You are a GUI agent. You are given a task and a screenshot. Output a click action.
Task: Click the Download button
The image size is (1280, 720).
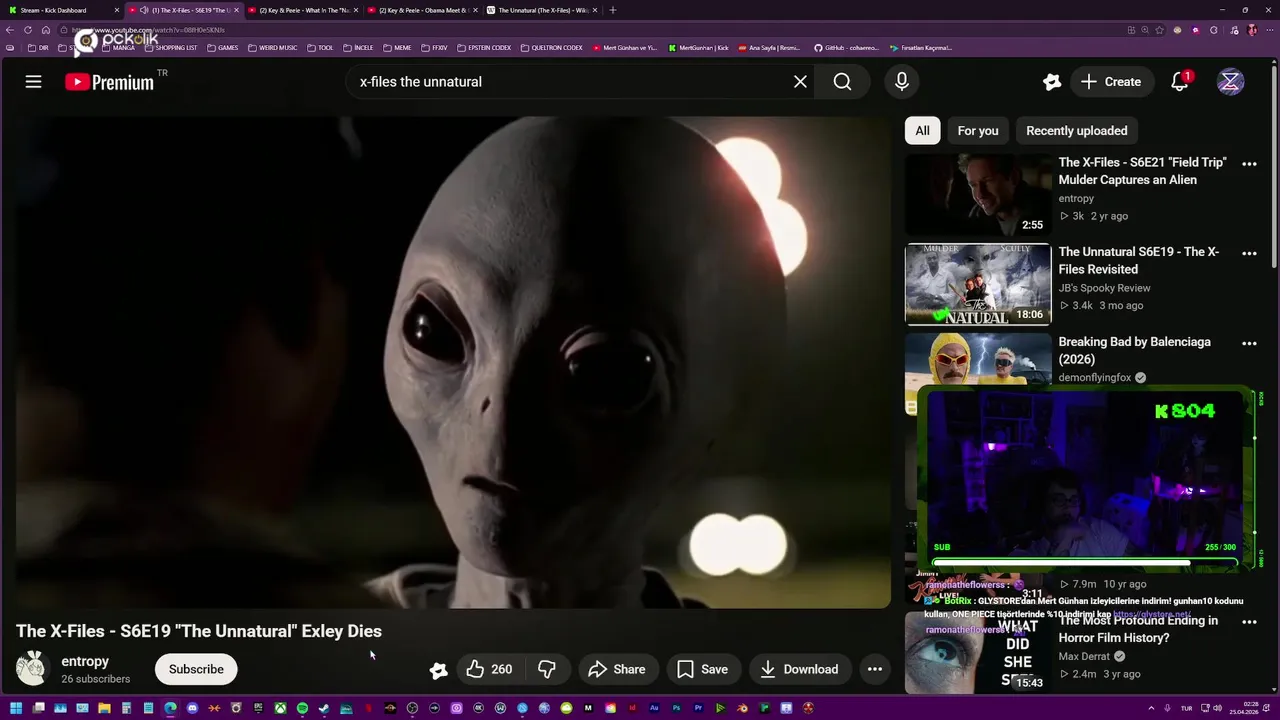pos(799,669)
